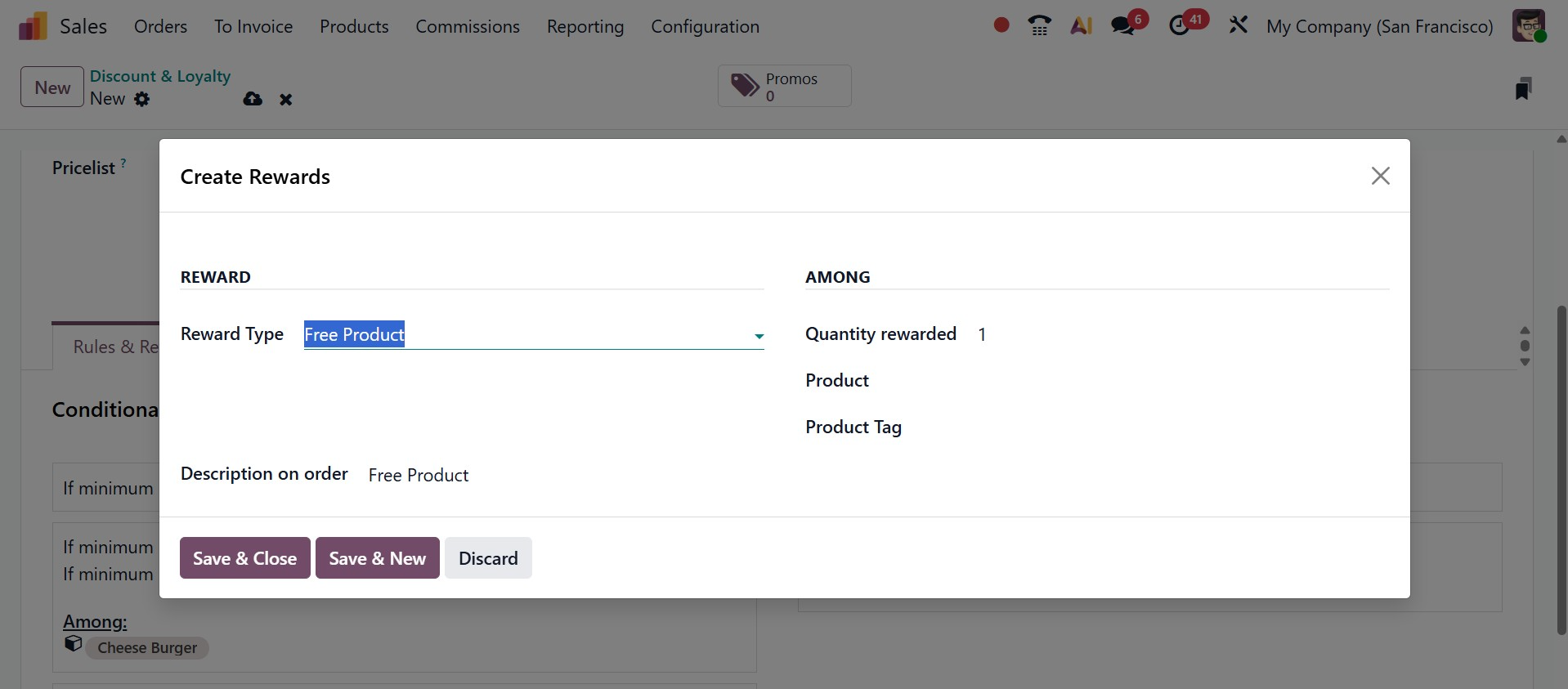This screenshot has width=1568, height=689.
Task: Click the Discard button
Action: click(488, 558)
